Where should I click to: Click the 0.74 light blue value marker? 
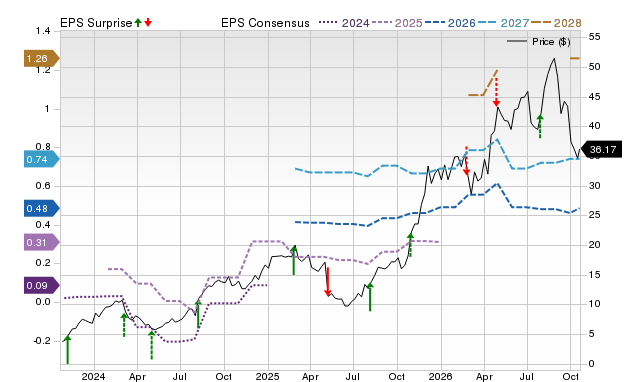coord(42,159)
